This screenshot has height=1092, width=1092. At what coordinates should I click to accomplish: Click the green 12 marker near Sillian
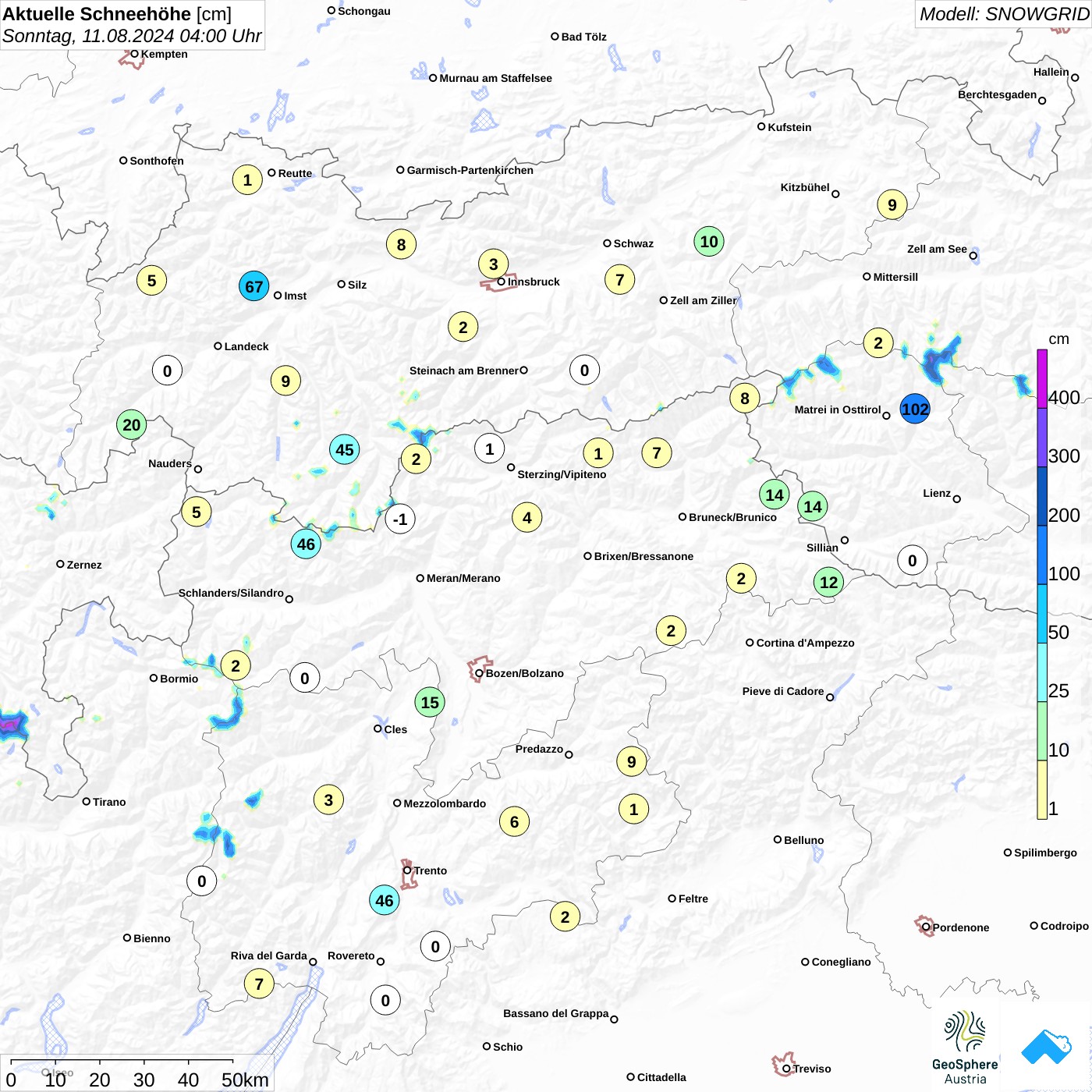pyautogui.click(x=828, y=582)
